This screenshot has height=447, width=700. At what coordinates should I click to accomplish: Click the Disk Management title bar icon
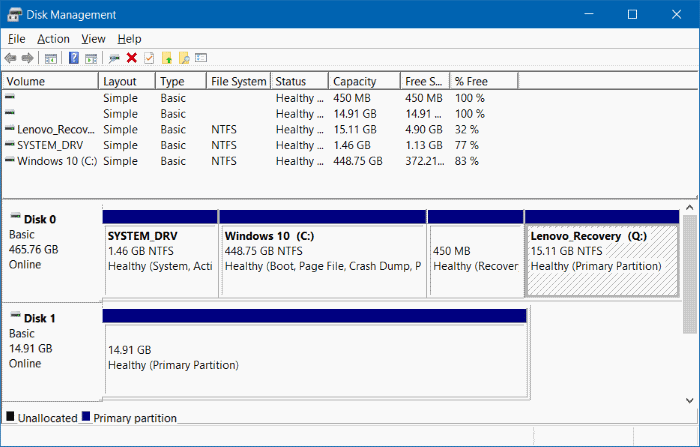(x=14, y=15)
